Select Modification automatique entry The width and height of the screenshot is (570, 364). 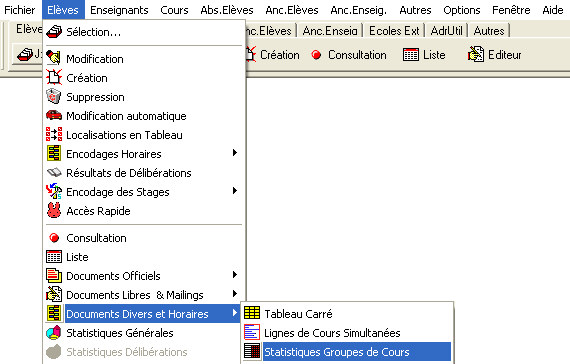pos(144,116)
